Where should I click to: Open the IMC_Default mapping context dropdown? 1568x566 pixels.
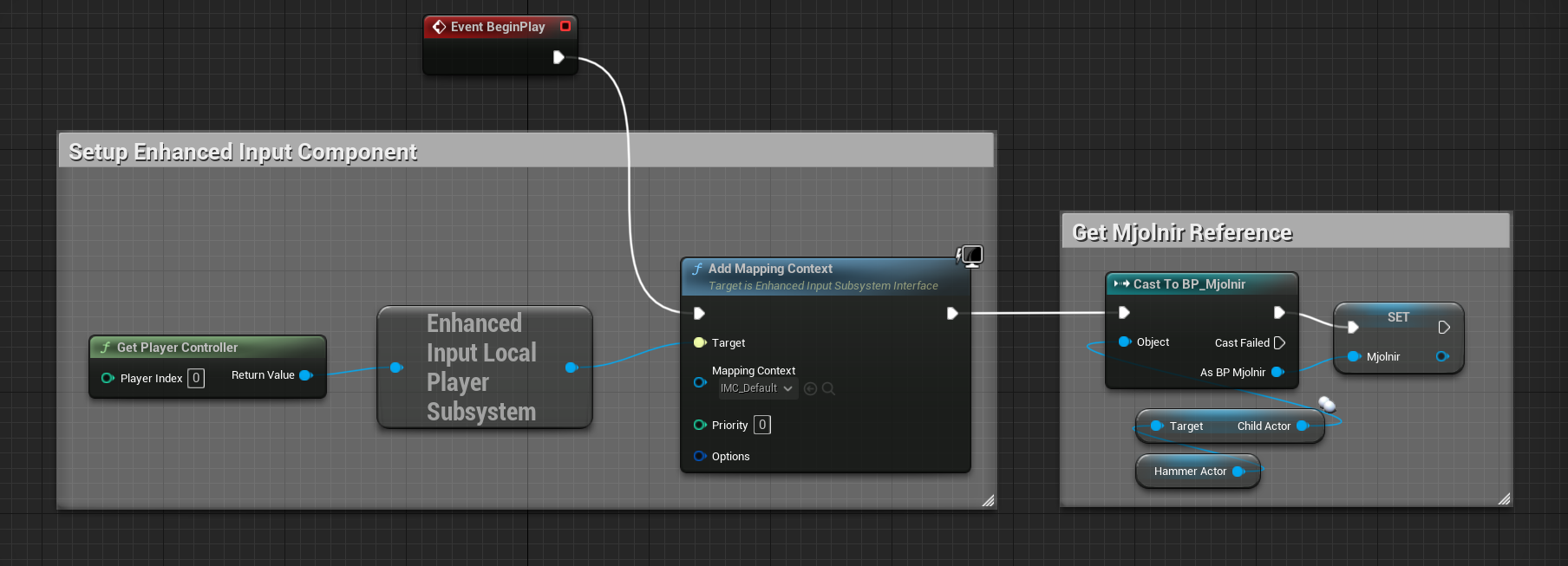pyautogui.click(x=756, y=388)
